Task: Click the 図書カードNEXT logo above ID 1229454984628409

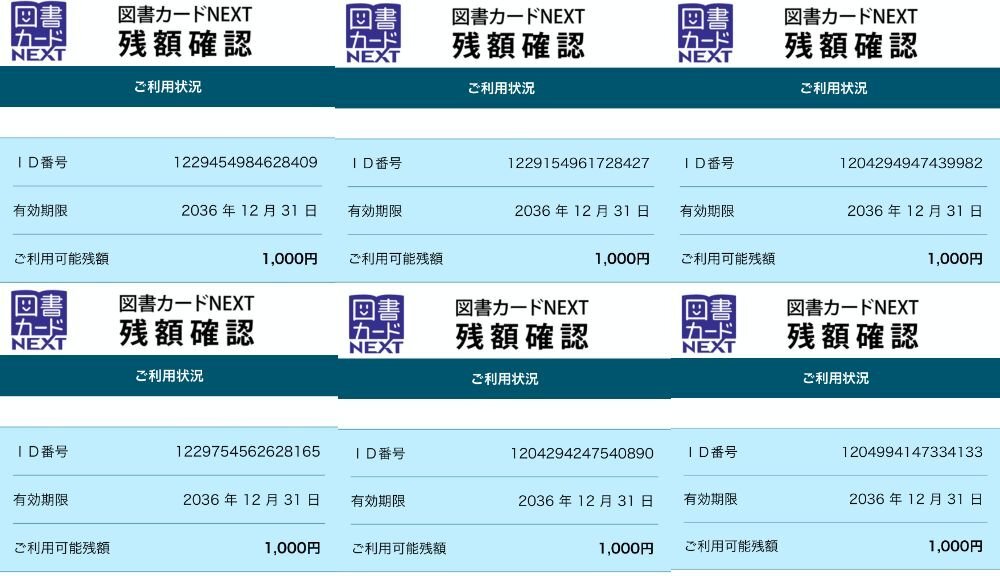Action: (38, 31)
